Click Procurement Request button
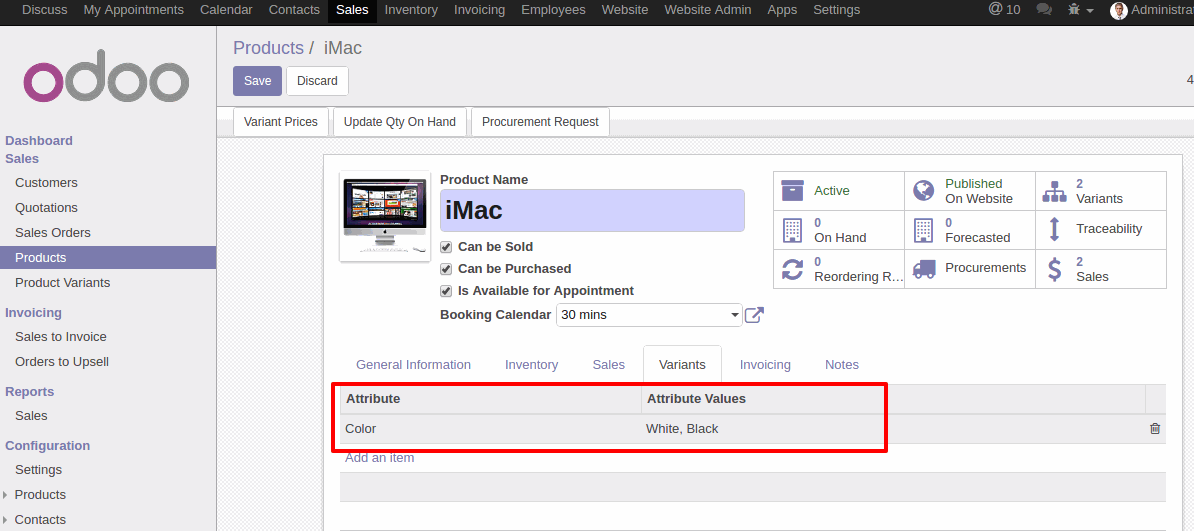 541,122
